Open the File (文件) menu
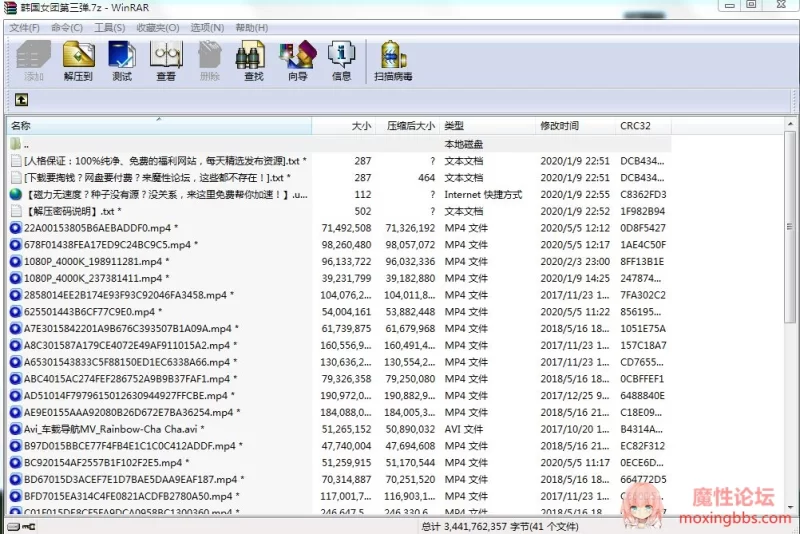Viewport: 800px width, 534px height. pos(24,28)
